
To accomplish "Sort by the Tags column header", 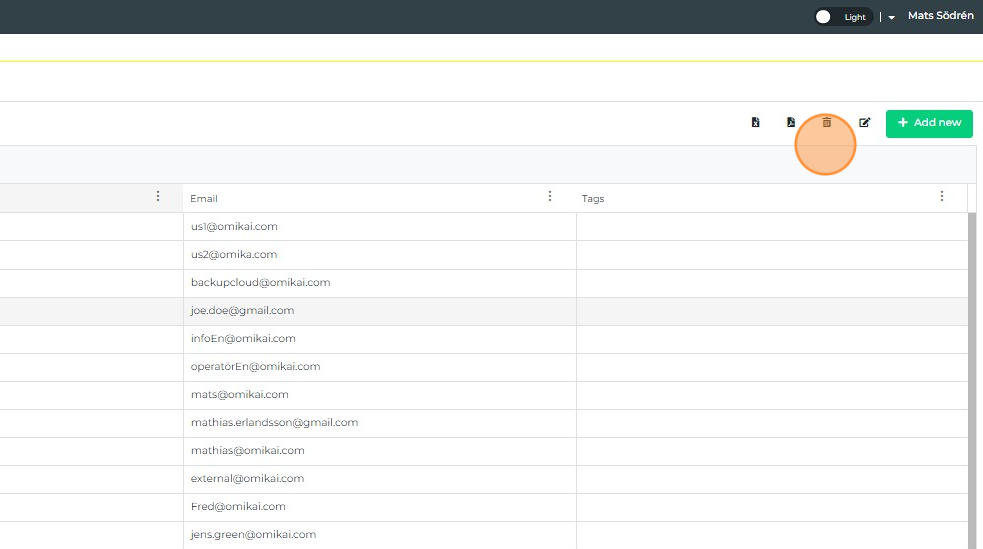I will (x=593, y=198).
